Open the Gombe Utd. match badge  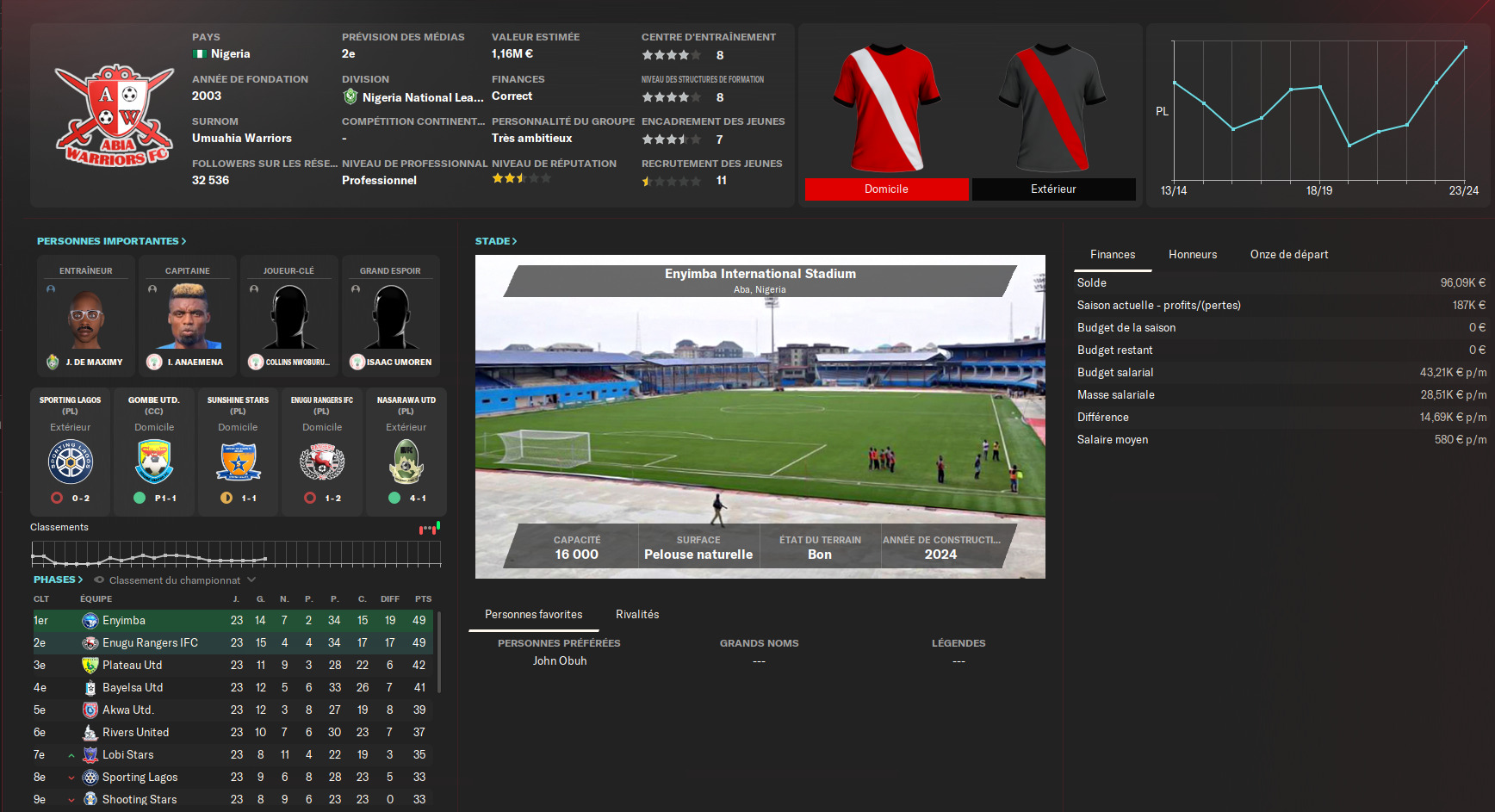pos(154,462)
